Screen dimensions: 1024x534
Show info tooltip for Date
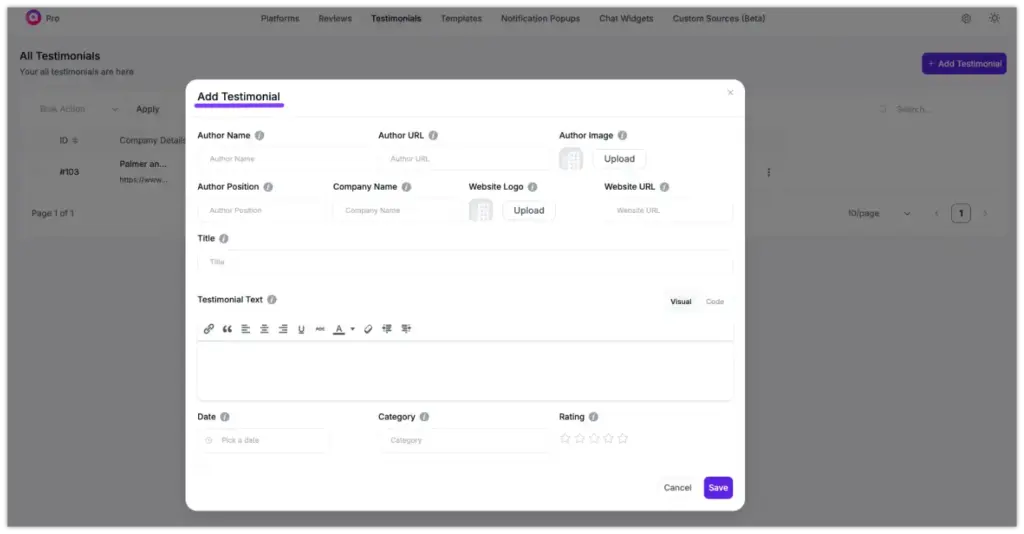tap(225, 416)
